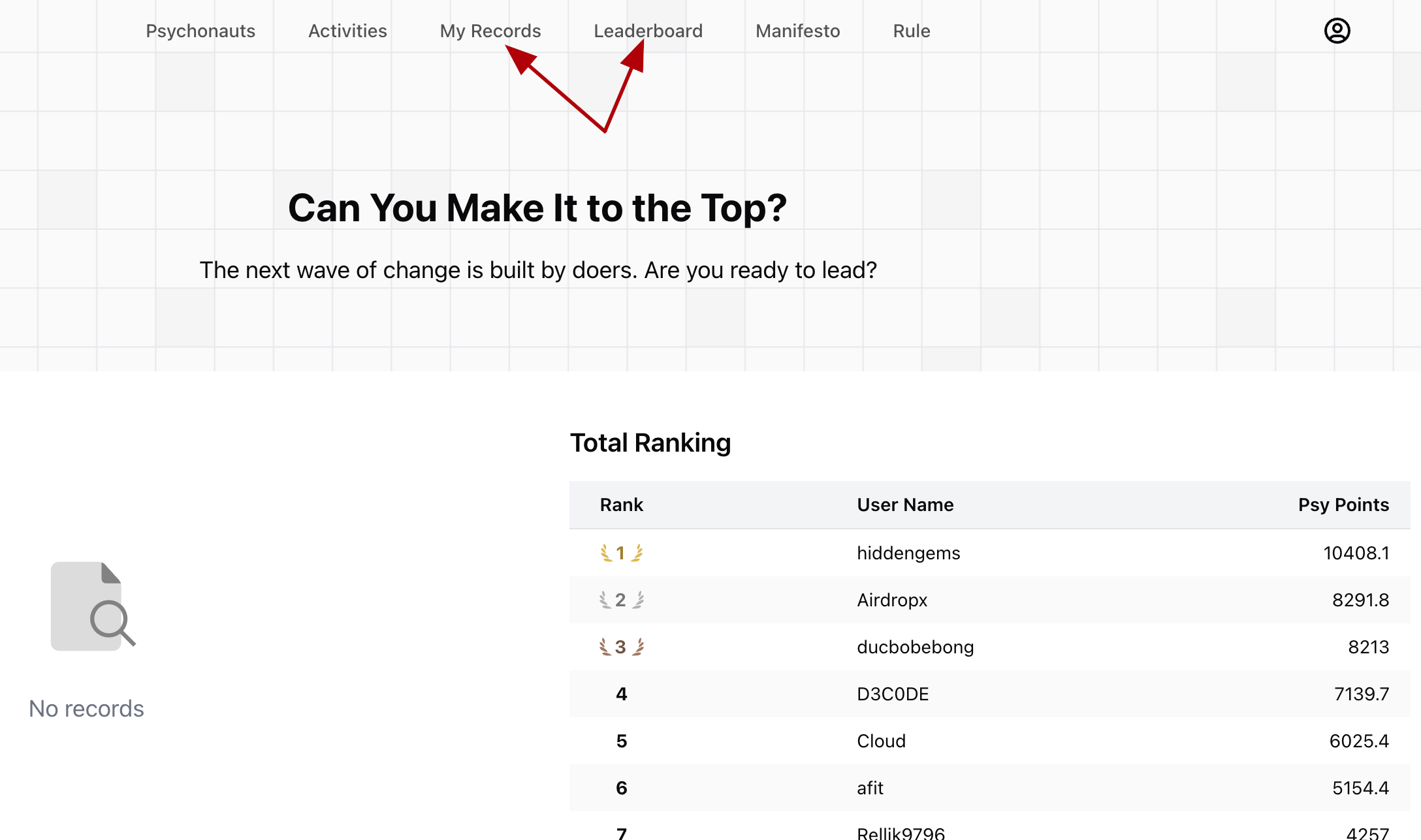The width and height of the screenshot is (1421, 840).
Task: Click ducbobebong in the ranking table
Action: tap(915, 647)
